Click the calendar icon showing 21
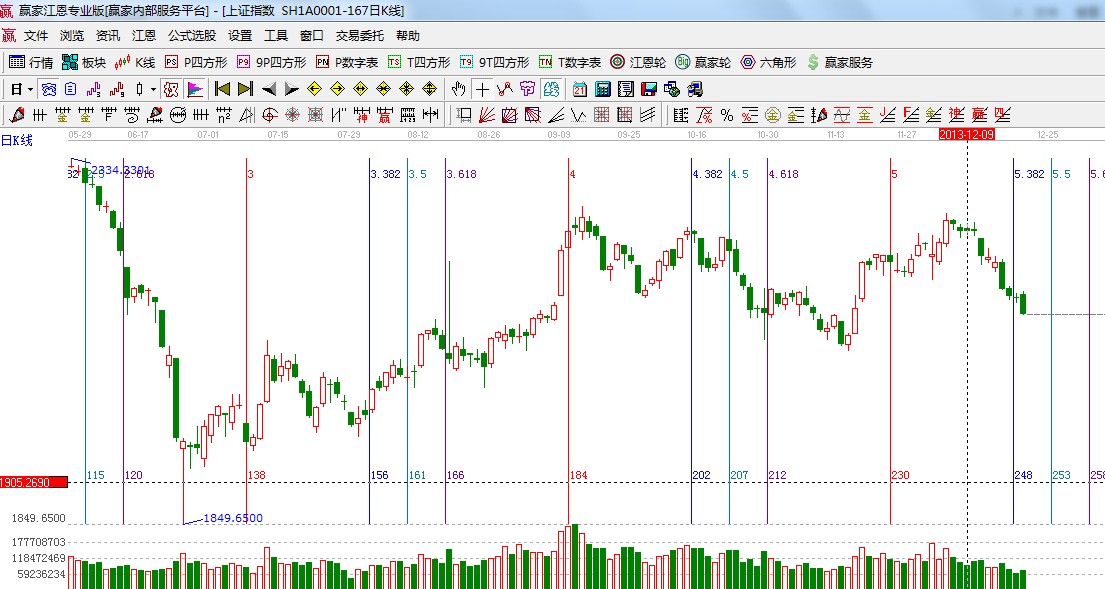 (580, 89)
